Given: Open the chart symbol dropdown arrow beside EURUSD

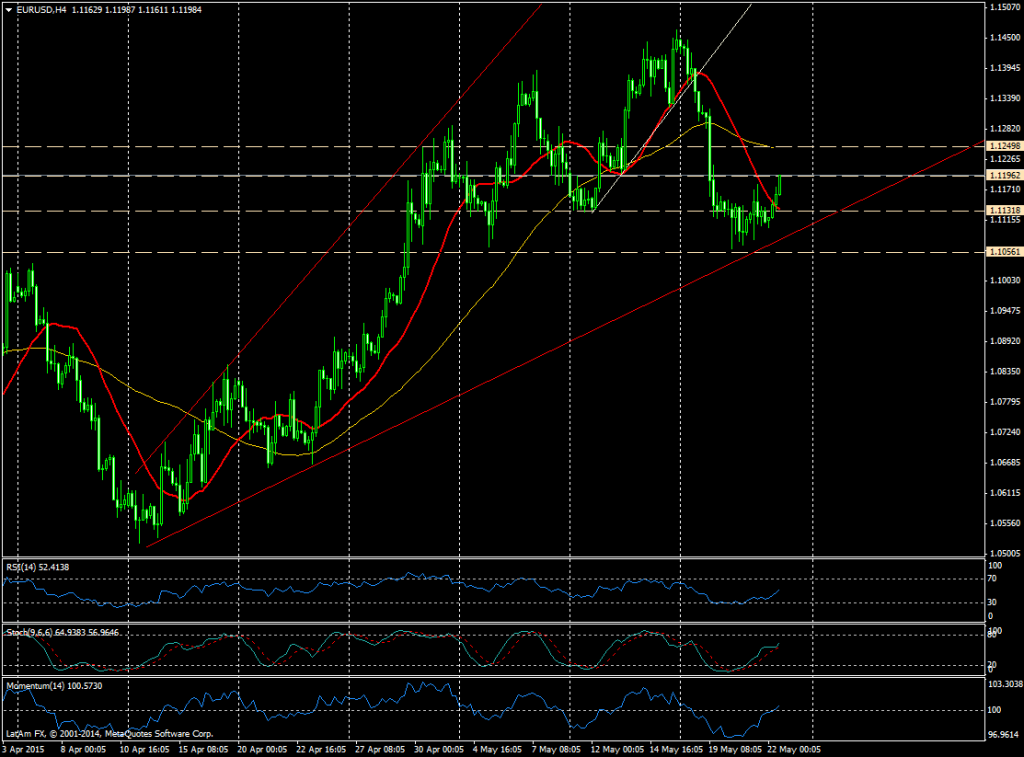Looking at the screenshot, I should (x=10, y=9).
